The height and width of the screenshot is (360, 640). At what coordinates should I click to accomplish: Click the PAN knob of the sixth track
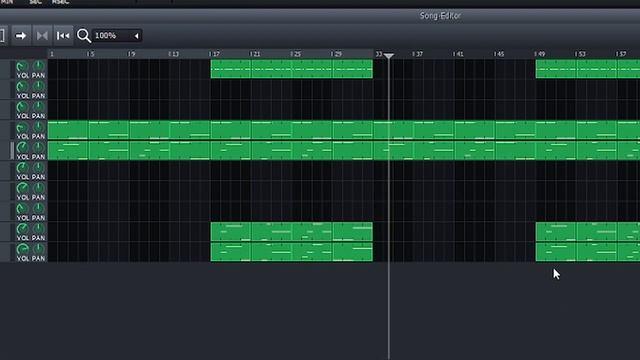(x=38, y=168)
